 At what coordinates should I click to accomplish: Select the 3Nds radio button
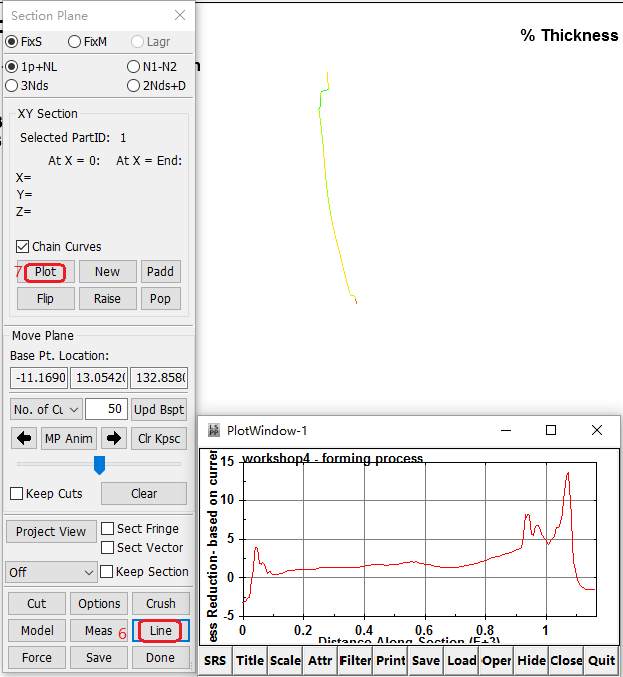pos(12,85)
